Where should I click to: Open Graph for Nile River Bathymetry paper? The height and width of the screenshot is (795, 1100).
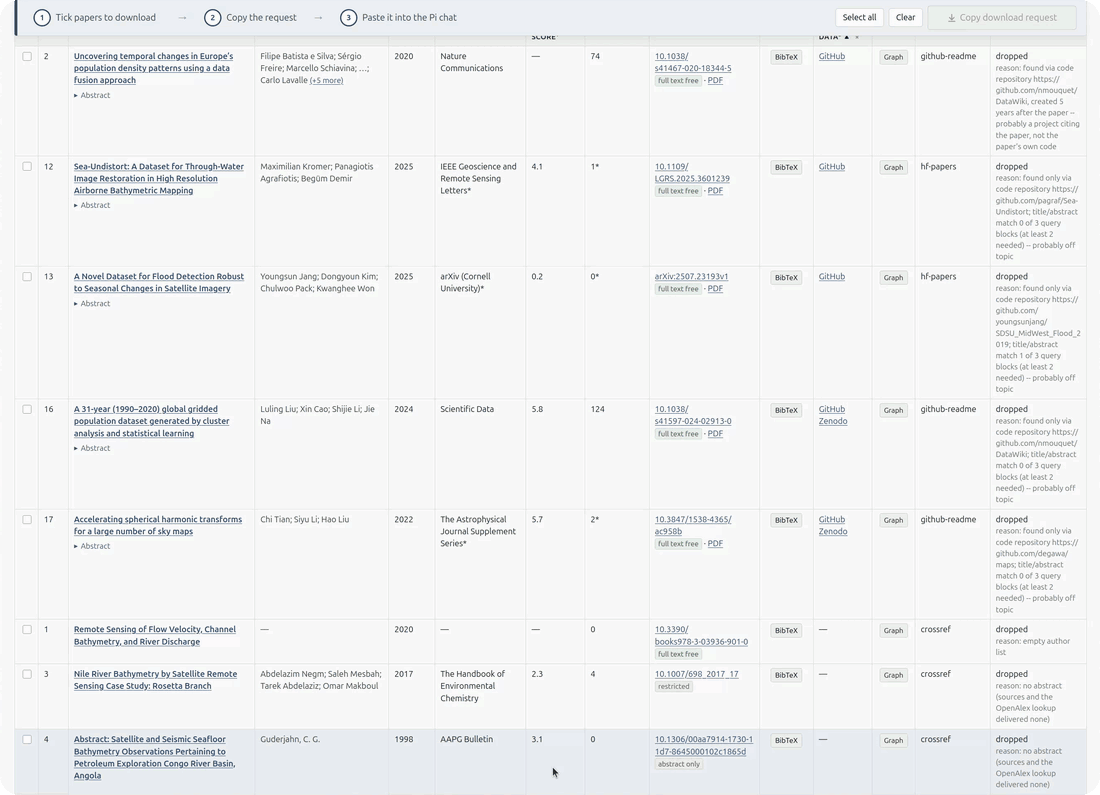point(893,675)
